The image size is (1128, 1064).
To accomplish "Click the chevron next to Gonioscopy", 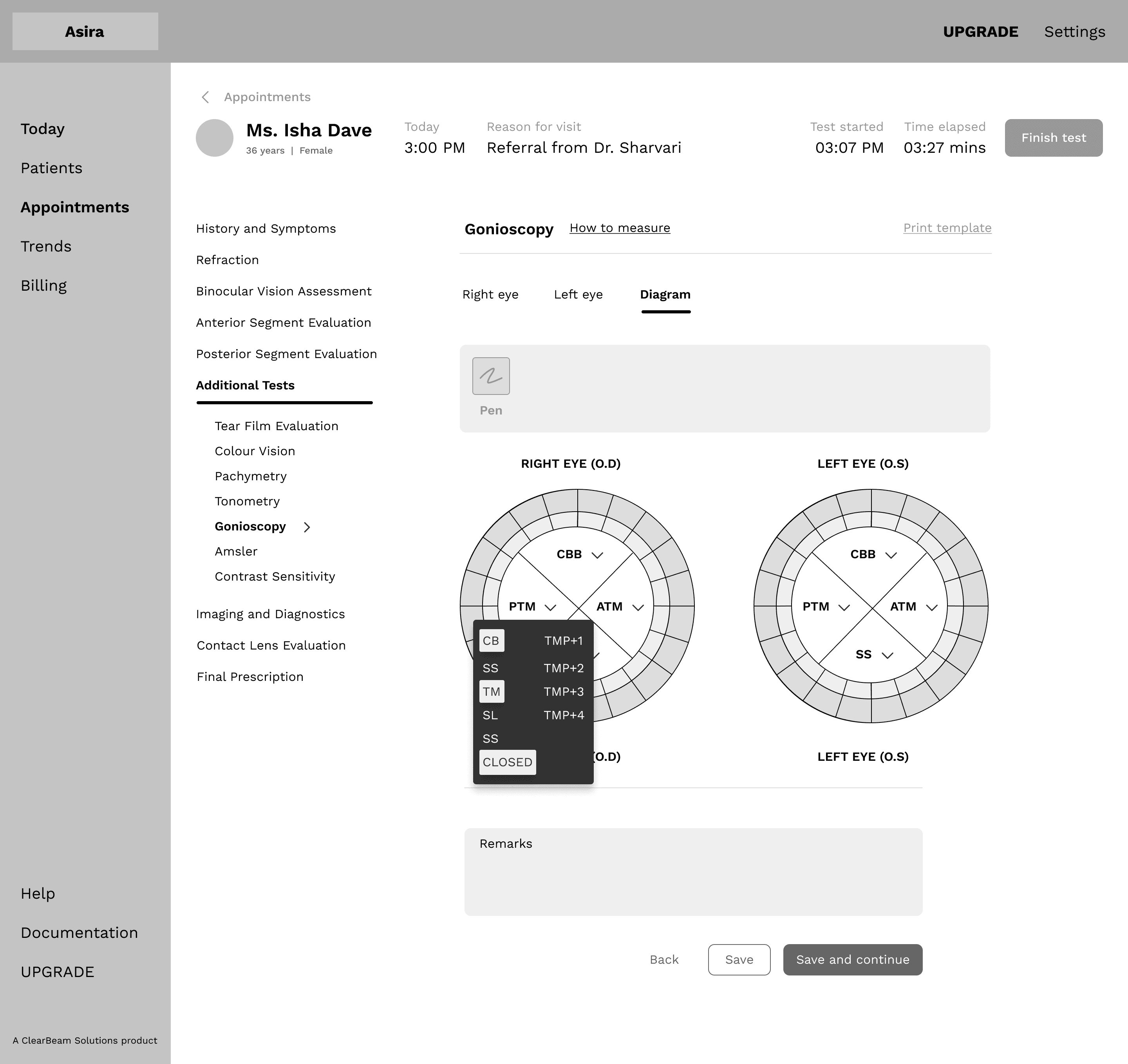I will click(307, 527).
